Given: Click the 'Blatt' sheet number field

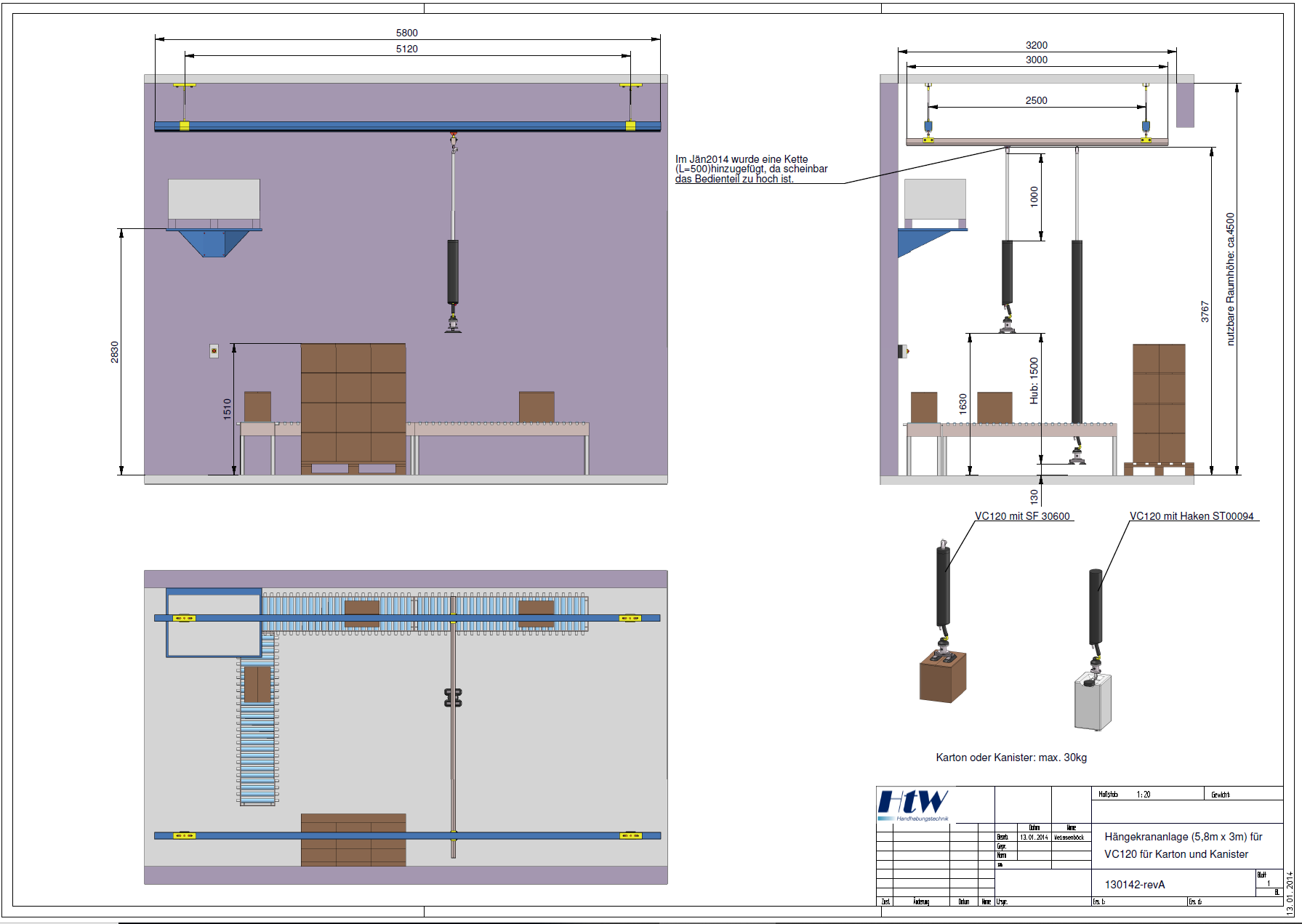Looking at the screenshot, I should coord(1269,879).
